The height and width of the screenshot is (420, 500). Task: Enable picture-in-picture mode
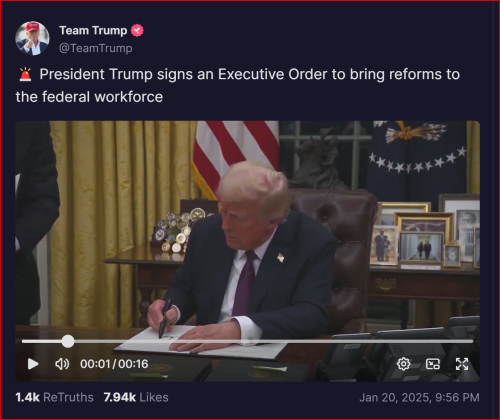pos(433,364)
